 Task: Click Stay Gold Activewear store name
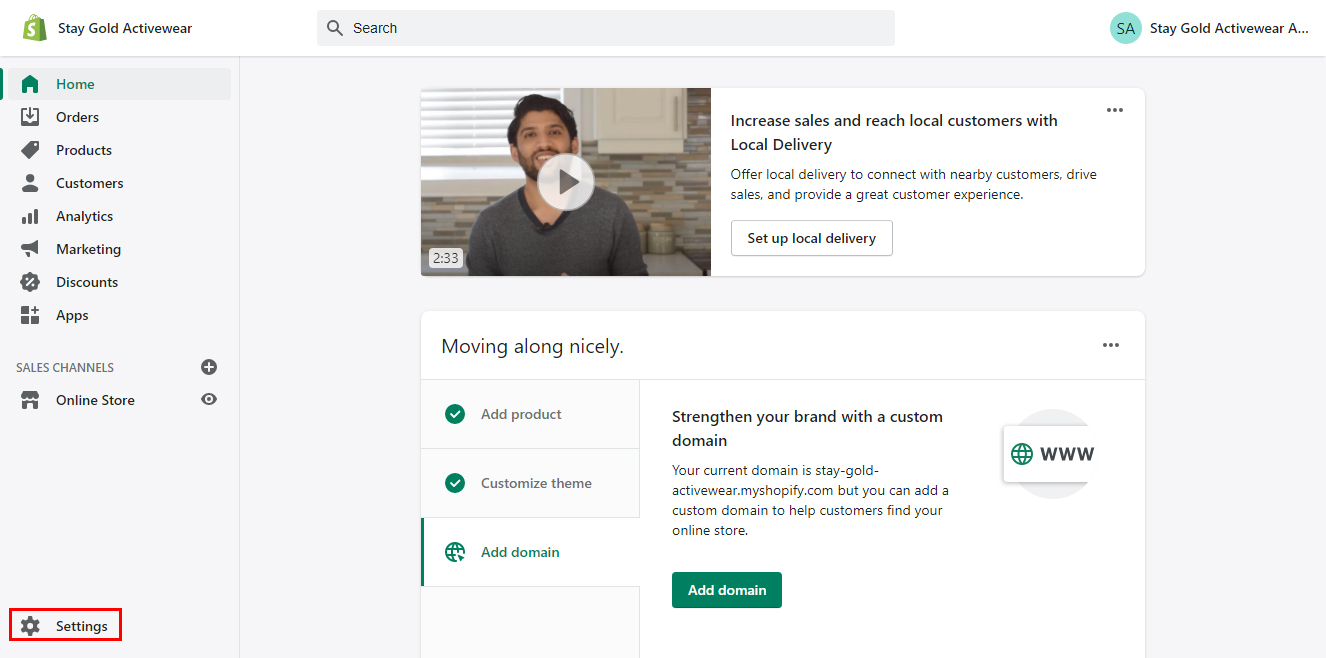125,28
